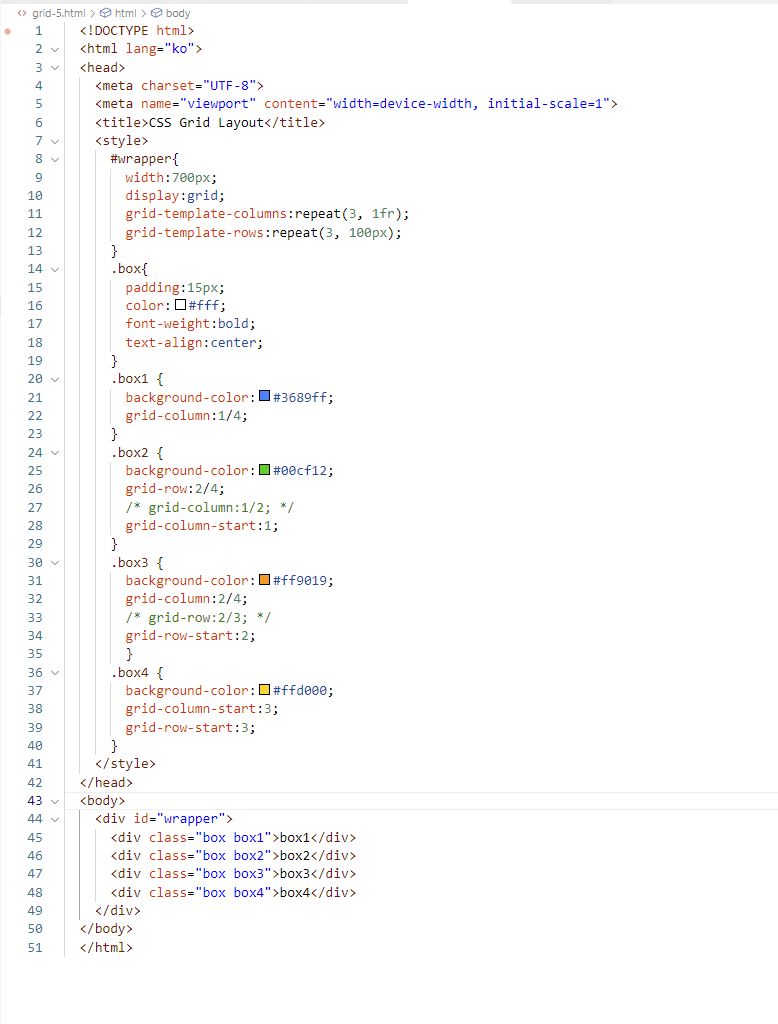Fold the #wrapper rule on line 8
Image resolution: width=778 pixels, height=1024 pixels.
pos(55,159)
